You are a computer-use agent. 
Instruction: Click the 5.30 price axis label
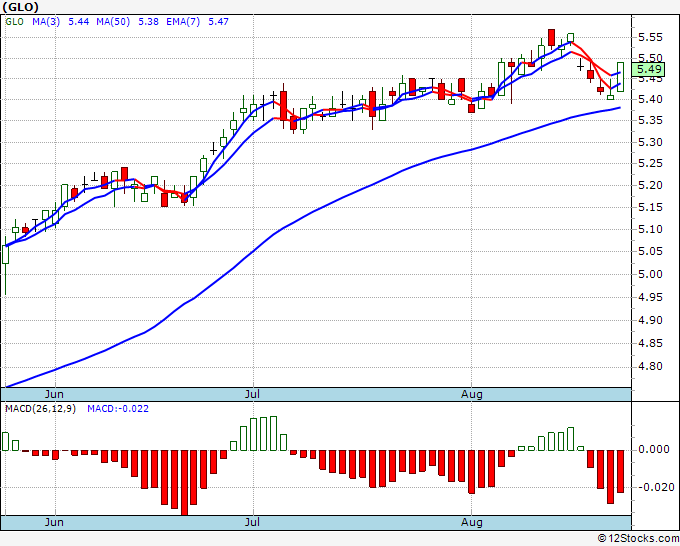coord(651,142)
